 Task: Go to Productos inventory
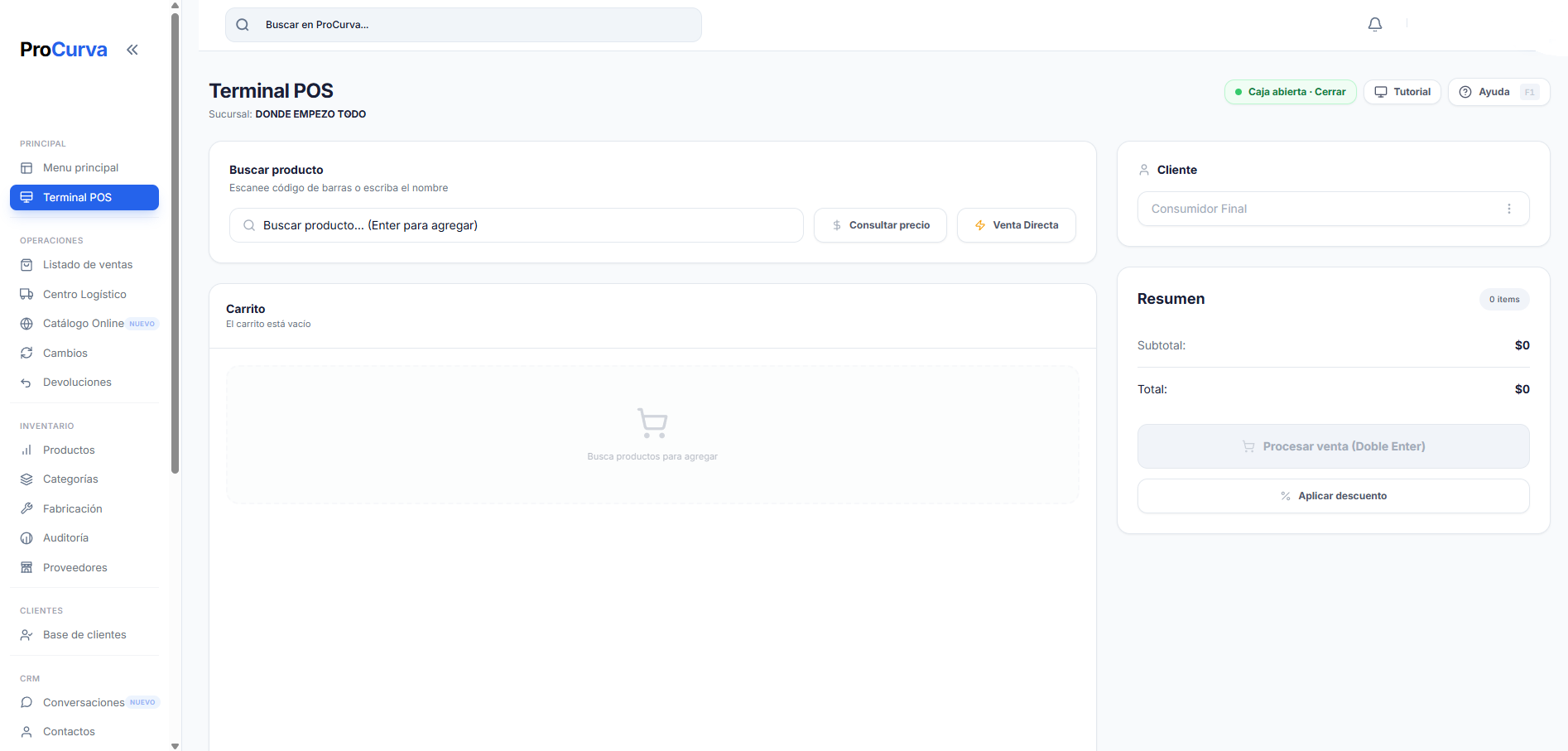[84, 450]
